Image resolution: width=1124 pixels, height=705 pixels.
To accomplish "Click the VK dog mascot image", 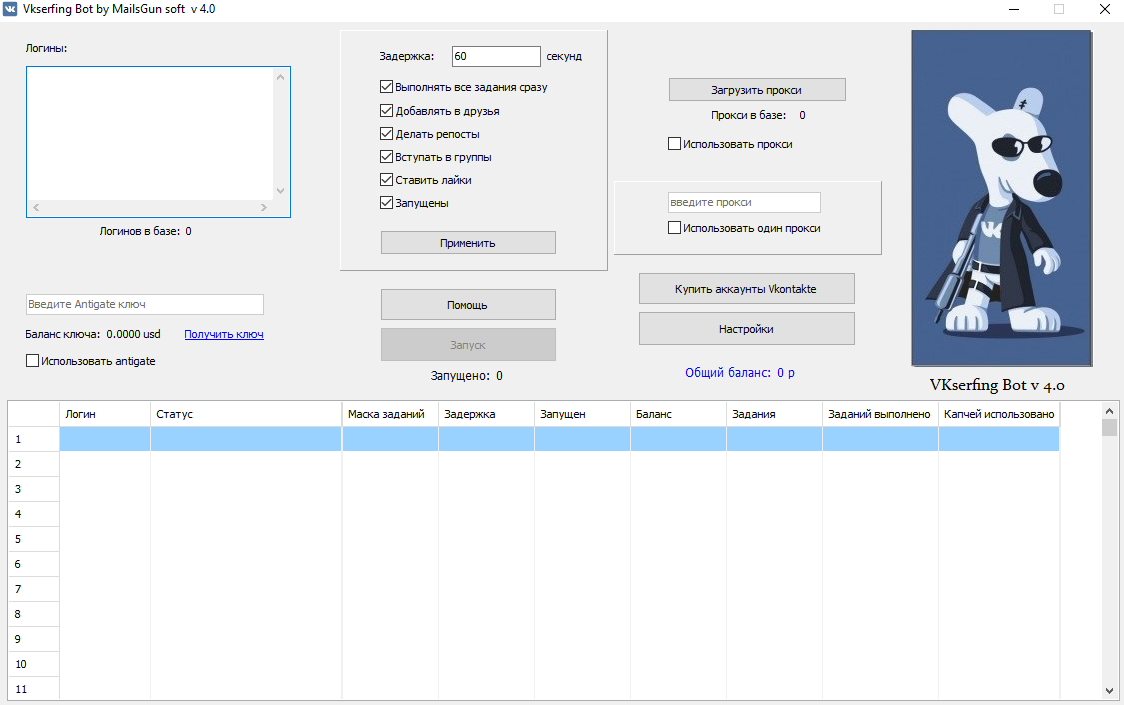I will coord(1001,198).
